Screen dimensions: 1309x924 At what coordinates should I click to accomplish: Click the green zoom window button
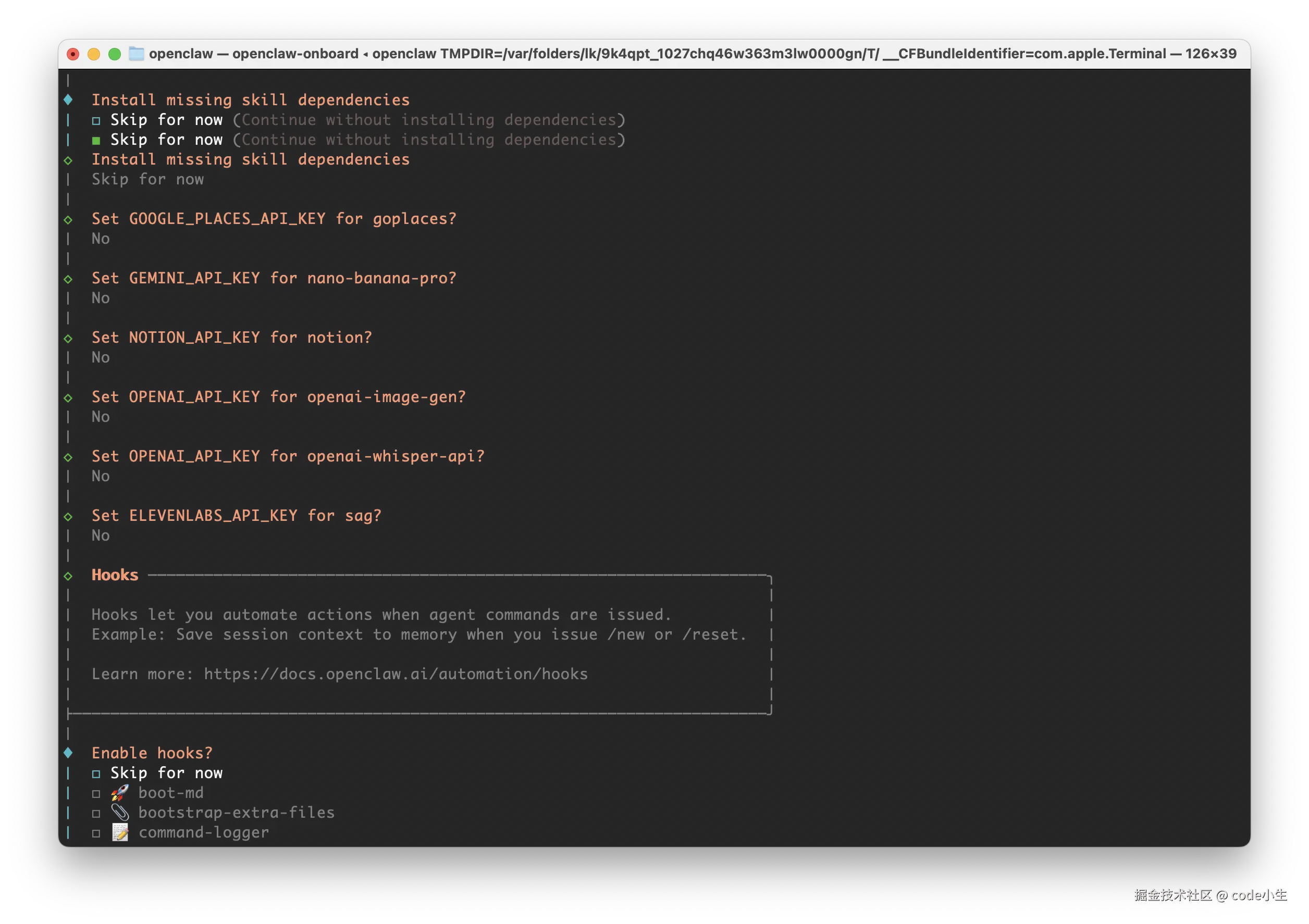pyautogui.click(x=115, y=54)
